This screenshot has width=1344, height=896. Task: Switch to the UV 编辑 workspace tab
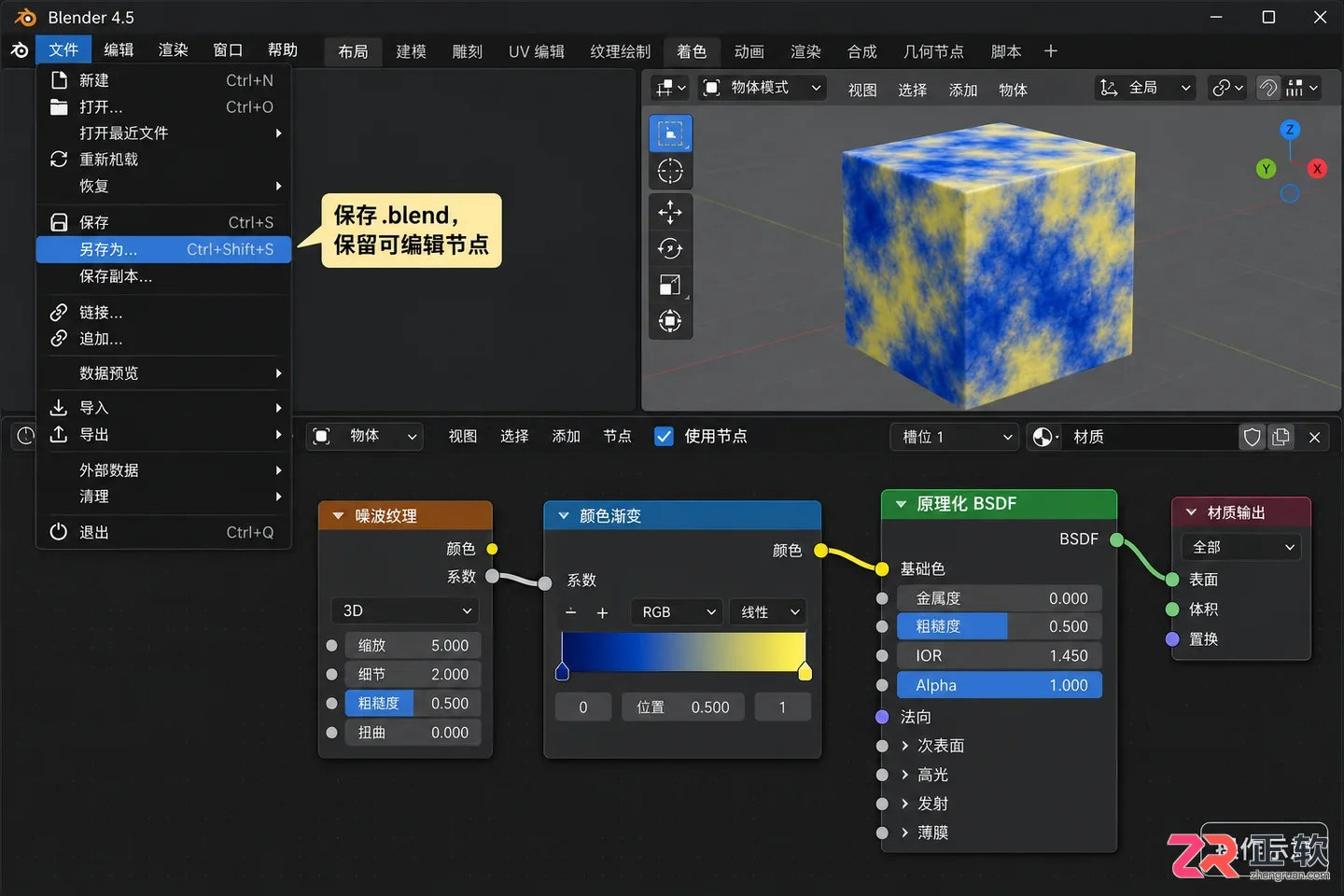537,51
